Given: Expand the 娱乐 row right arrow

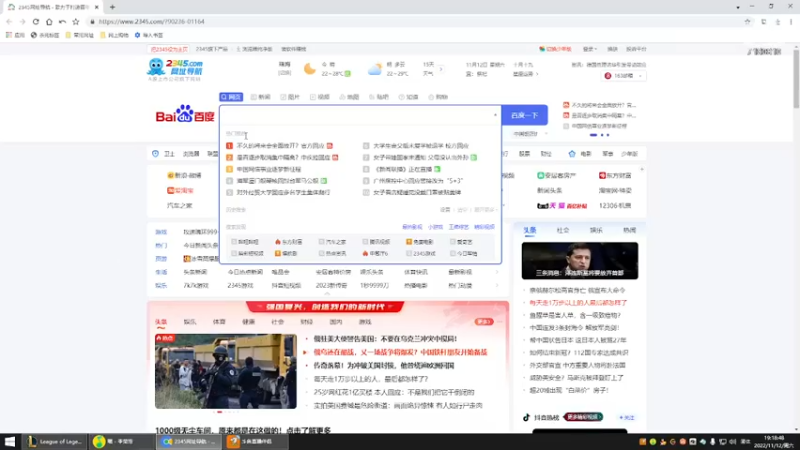Looking at the screenshot, I should (496, 286).
